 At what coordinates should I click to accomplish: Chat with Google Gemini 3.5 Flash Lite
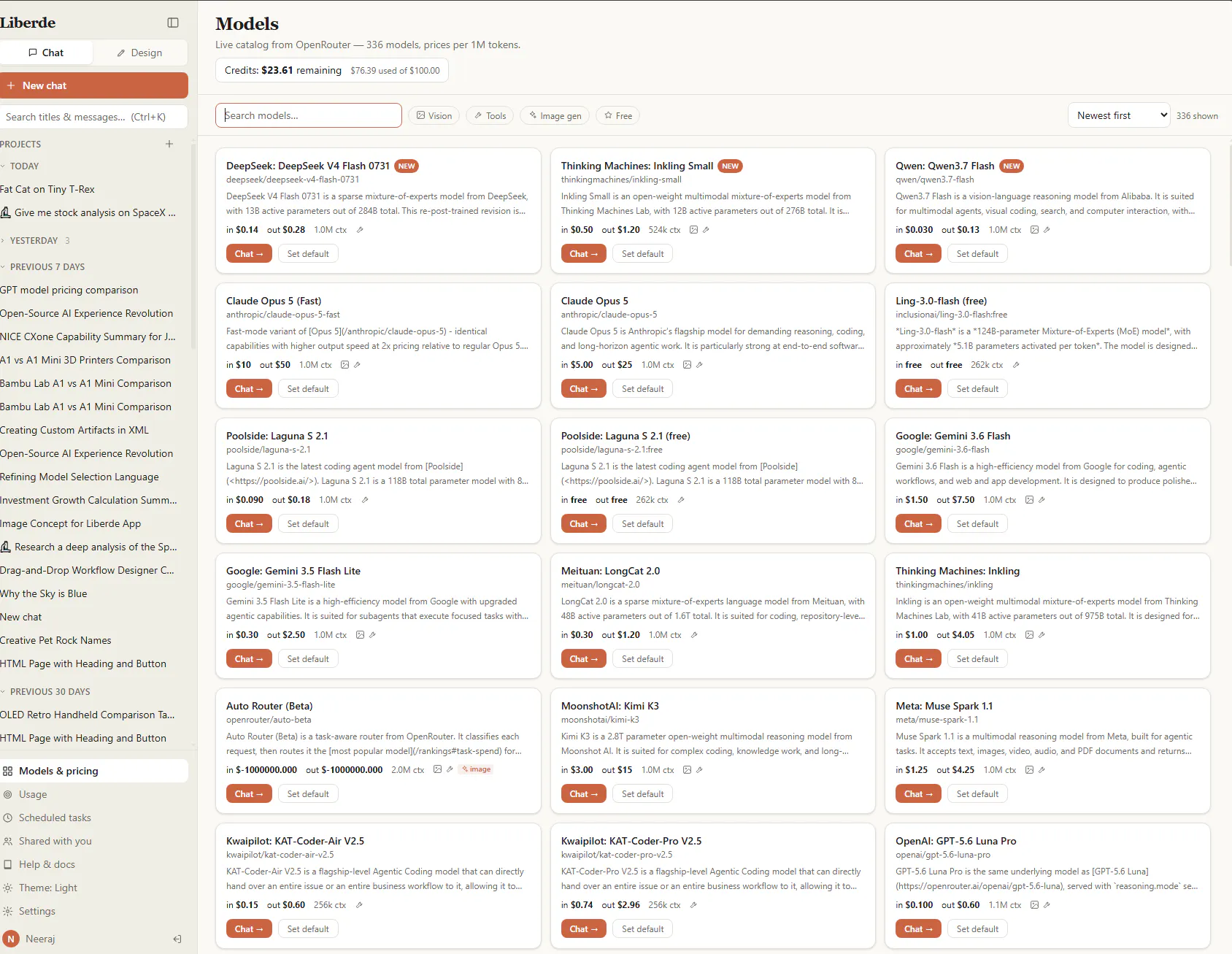pos(249,658)
